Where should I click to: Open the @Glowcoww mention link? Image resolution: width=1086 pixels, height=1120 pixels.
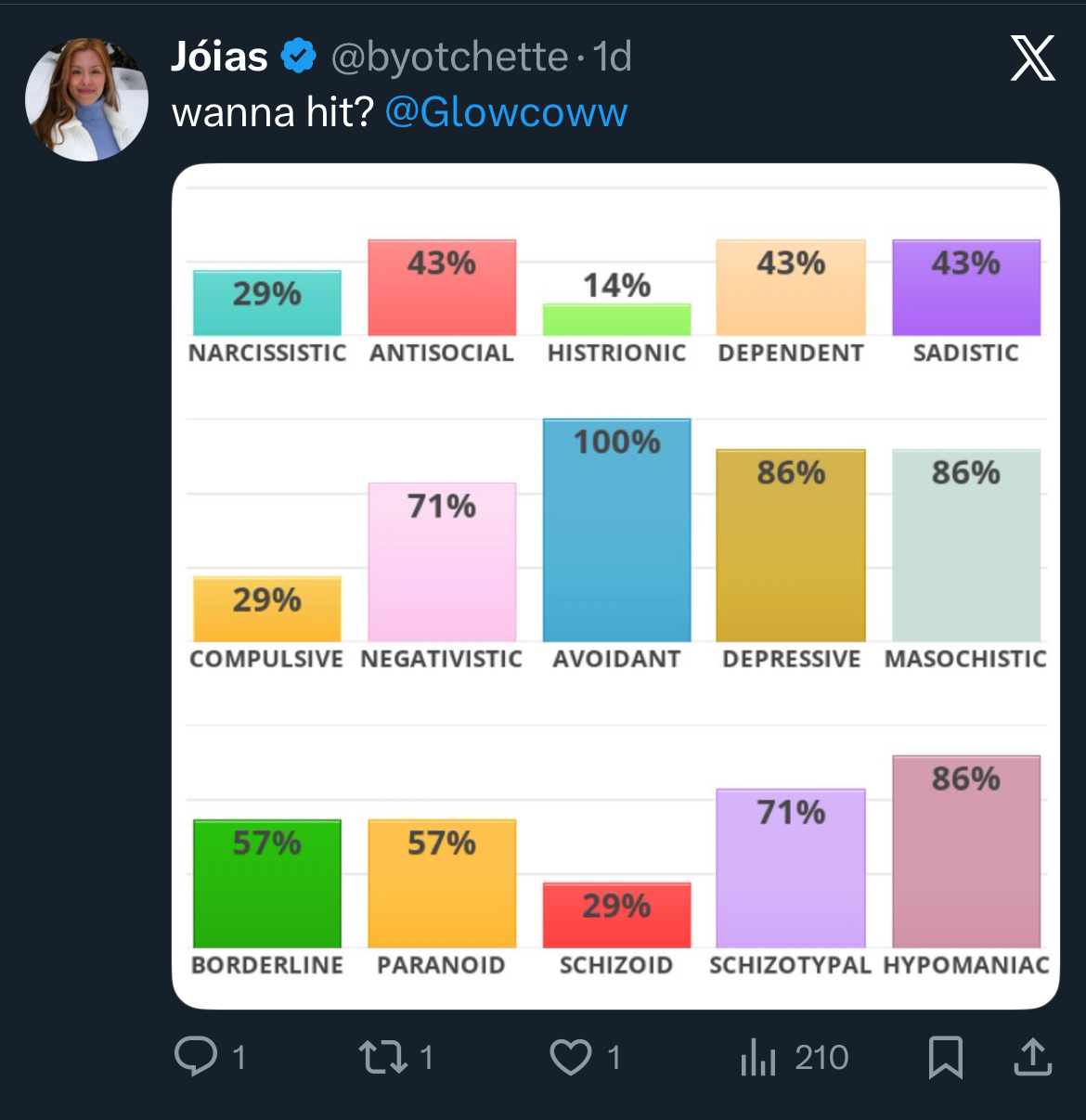506,112
